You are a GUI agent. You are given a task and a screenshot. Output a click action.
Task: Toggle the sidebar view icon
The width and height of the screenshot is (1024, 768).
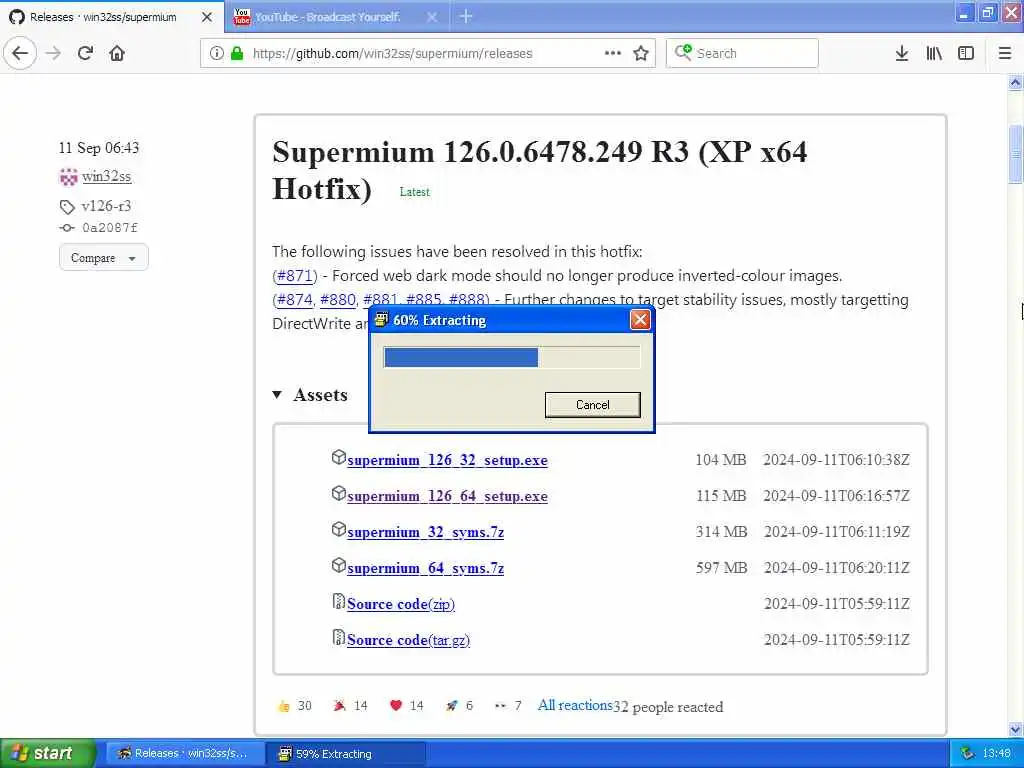pyautogui.click(x=966, y=53)
